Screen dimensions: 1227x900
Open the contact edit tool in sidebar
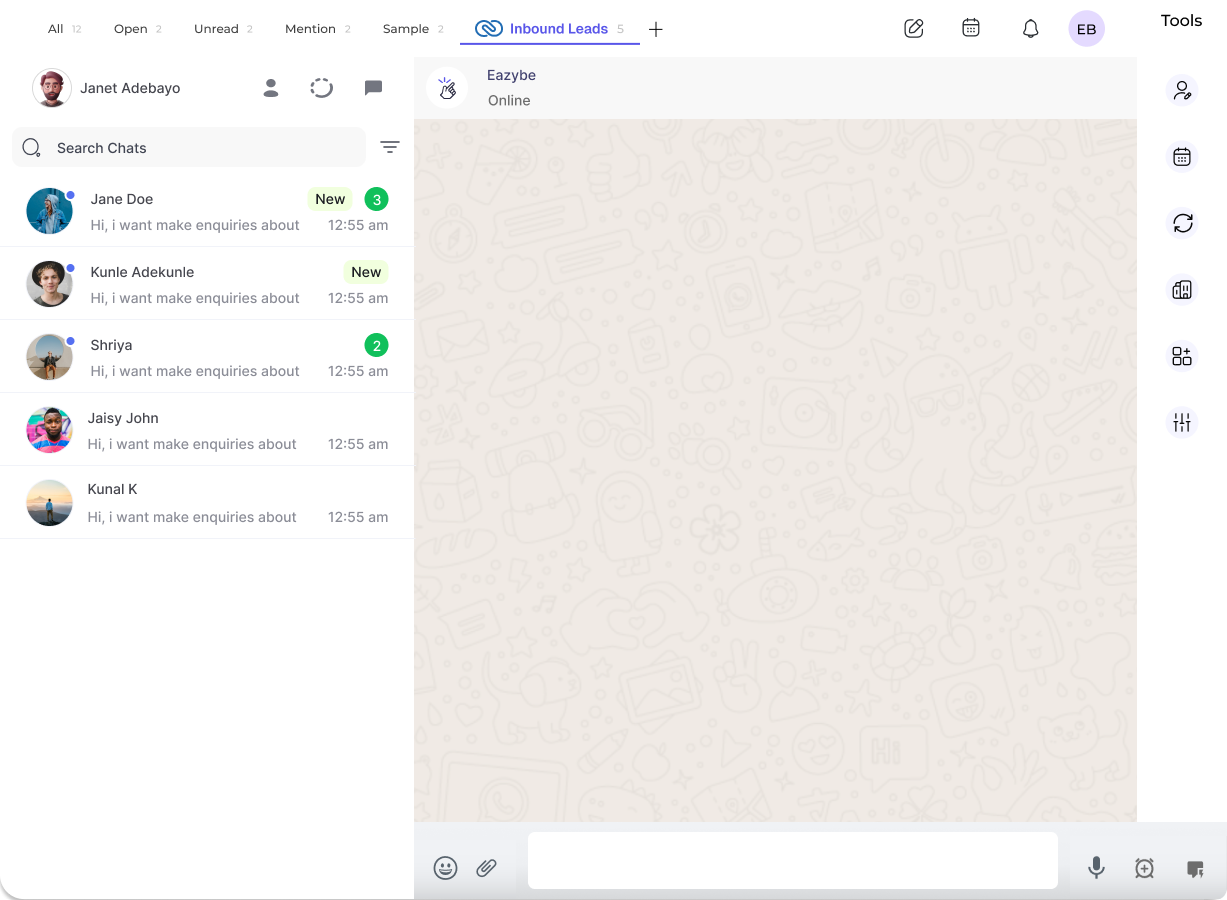point(1182,91)
